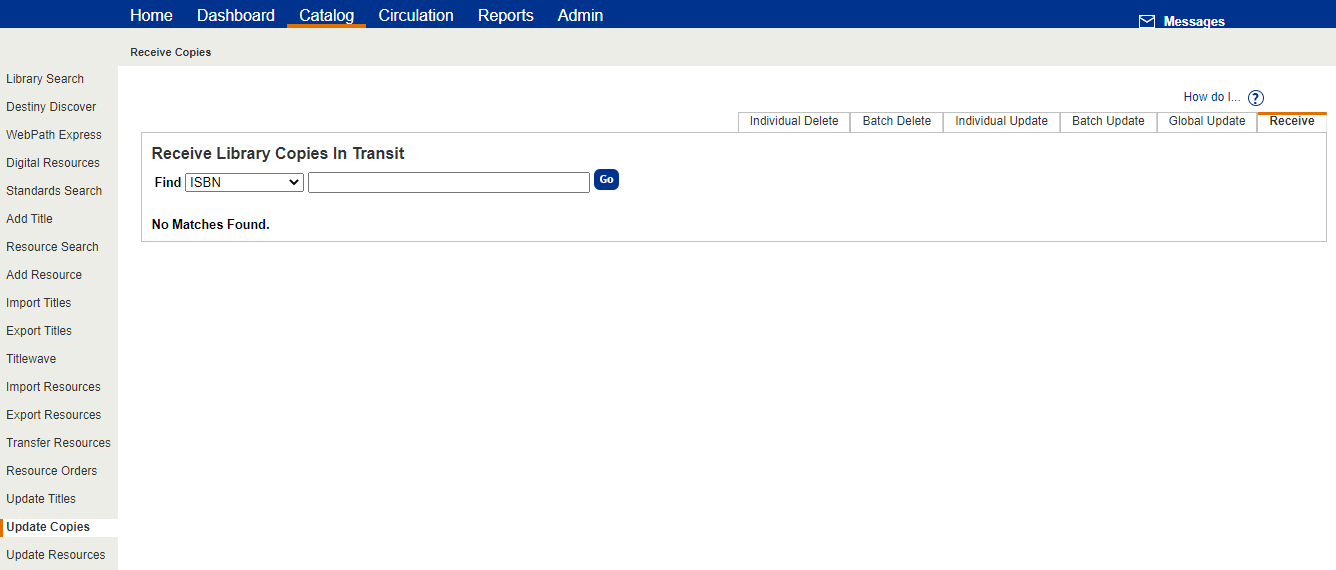Open the Circulation menu

click(416, 15)
